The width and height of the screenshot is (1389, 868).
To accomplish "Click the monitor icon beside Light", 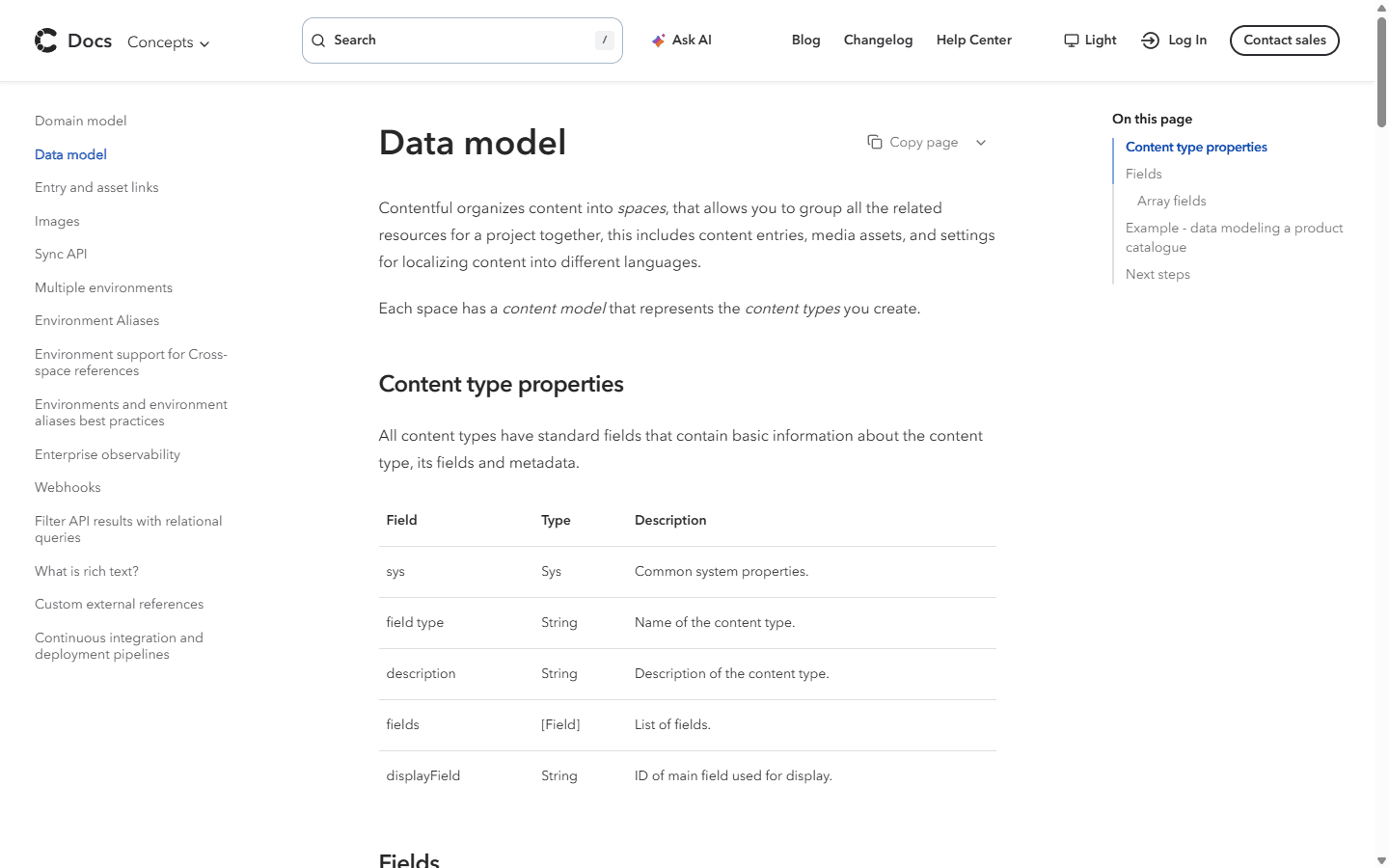I will [1071, 41].
